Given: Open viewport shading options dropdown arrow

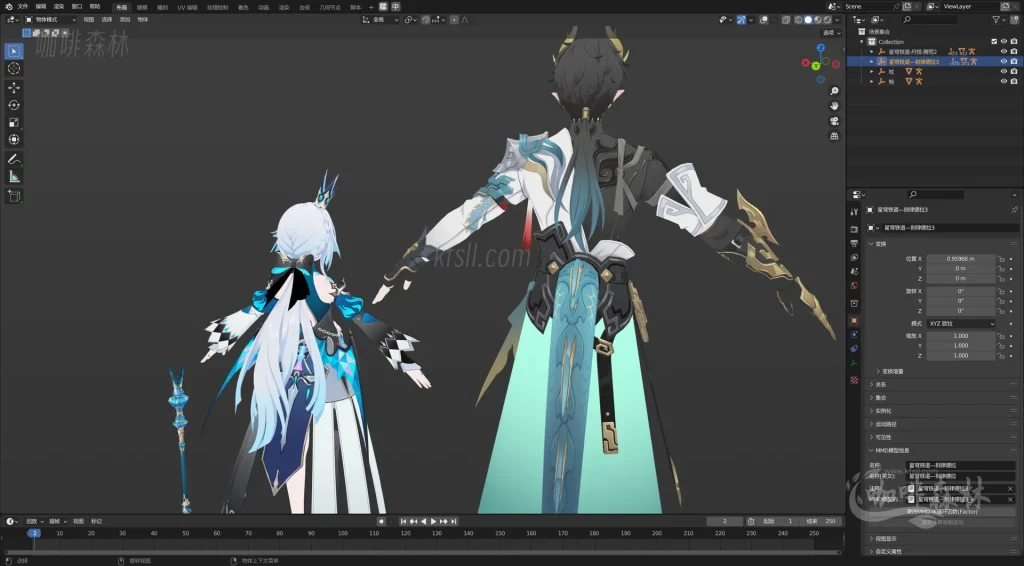Looking at the screenshot, I should 837,20.
